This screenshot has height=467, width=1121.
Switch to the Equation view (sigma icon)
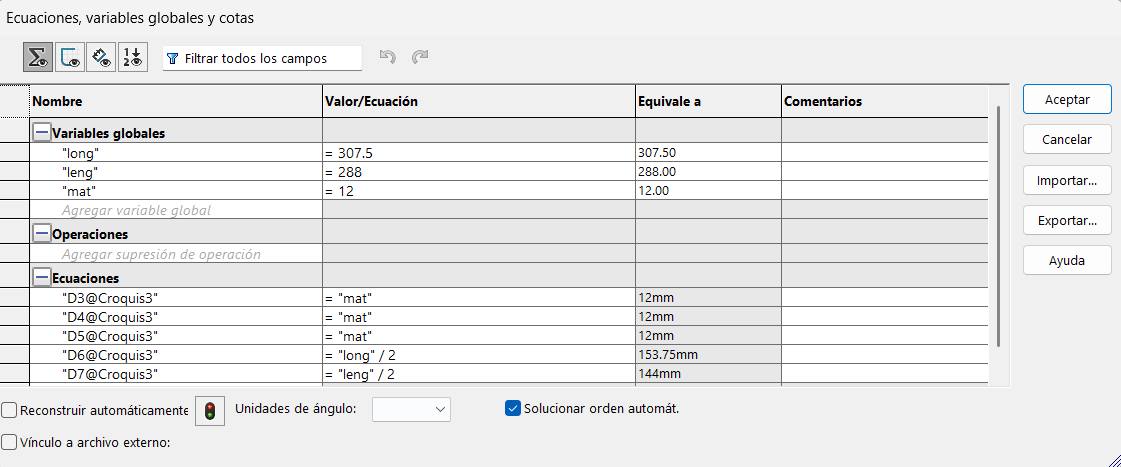[x=38, y=58]
